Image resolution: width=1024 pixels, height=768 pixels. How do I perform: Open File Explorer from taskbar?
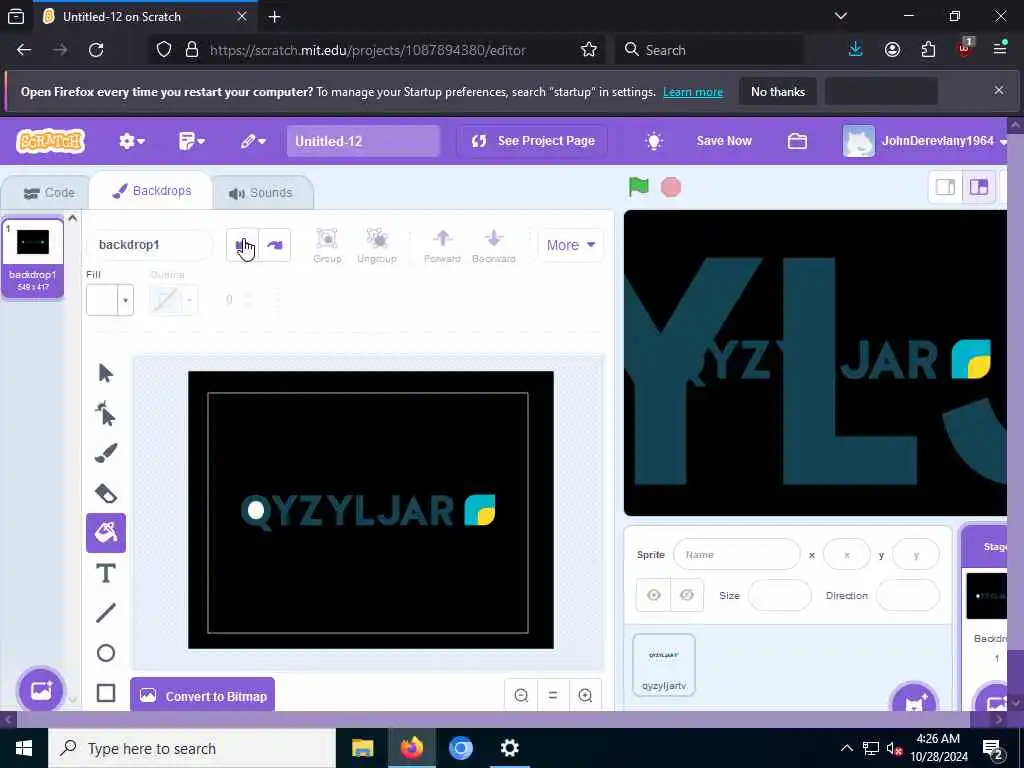point(362,748)
